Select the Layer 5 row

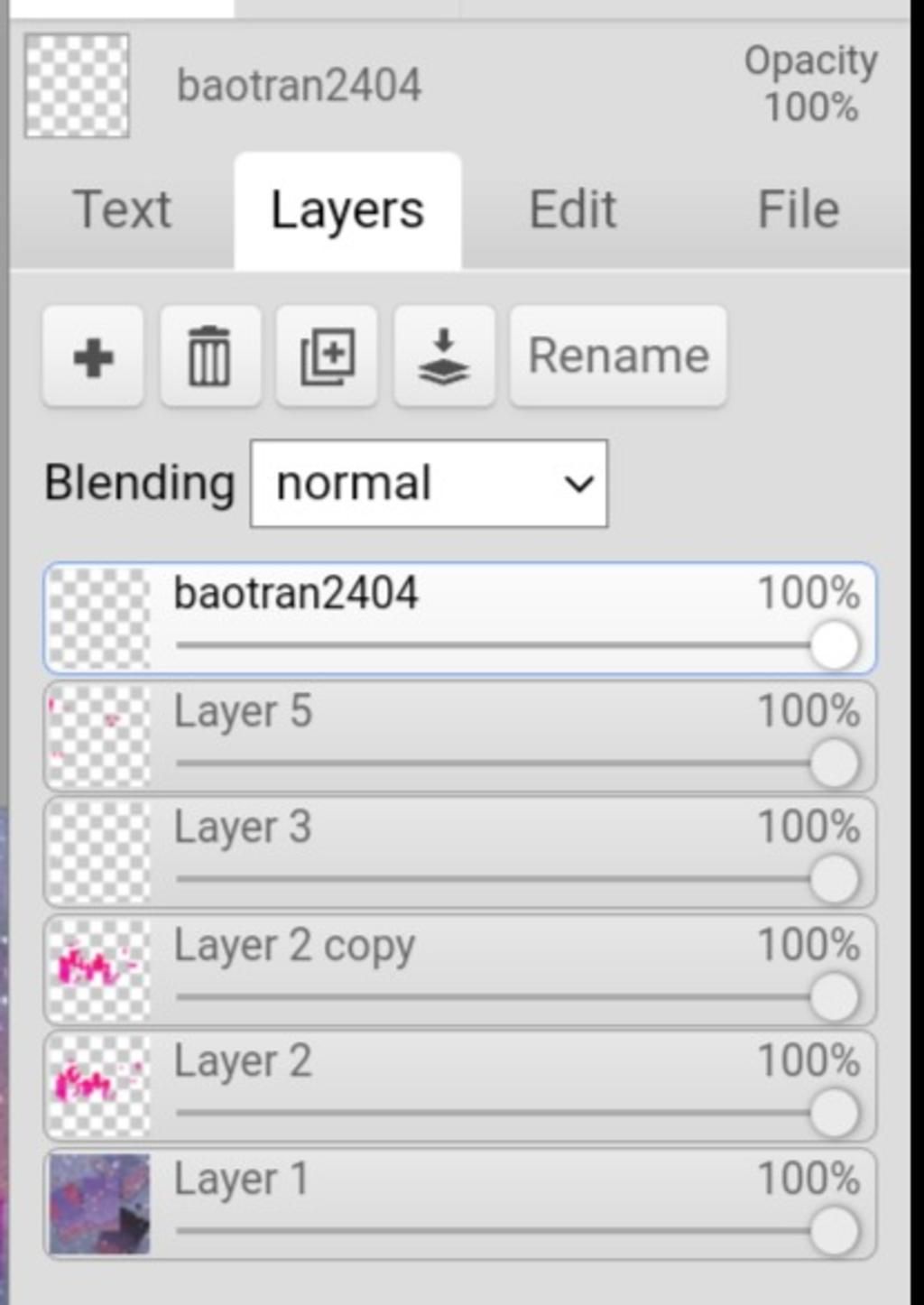pos(451,713)
